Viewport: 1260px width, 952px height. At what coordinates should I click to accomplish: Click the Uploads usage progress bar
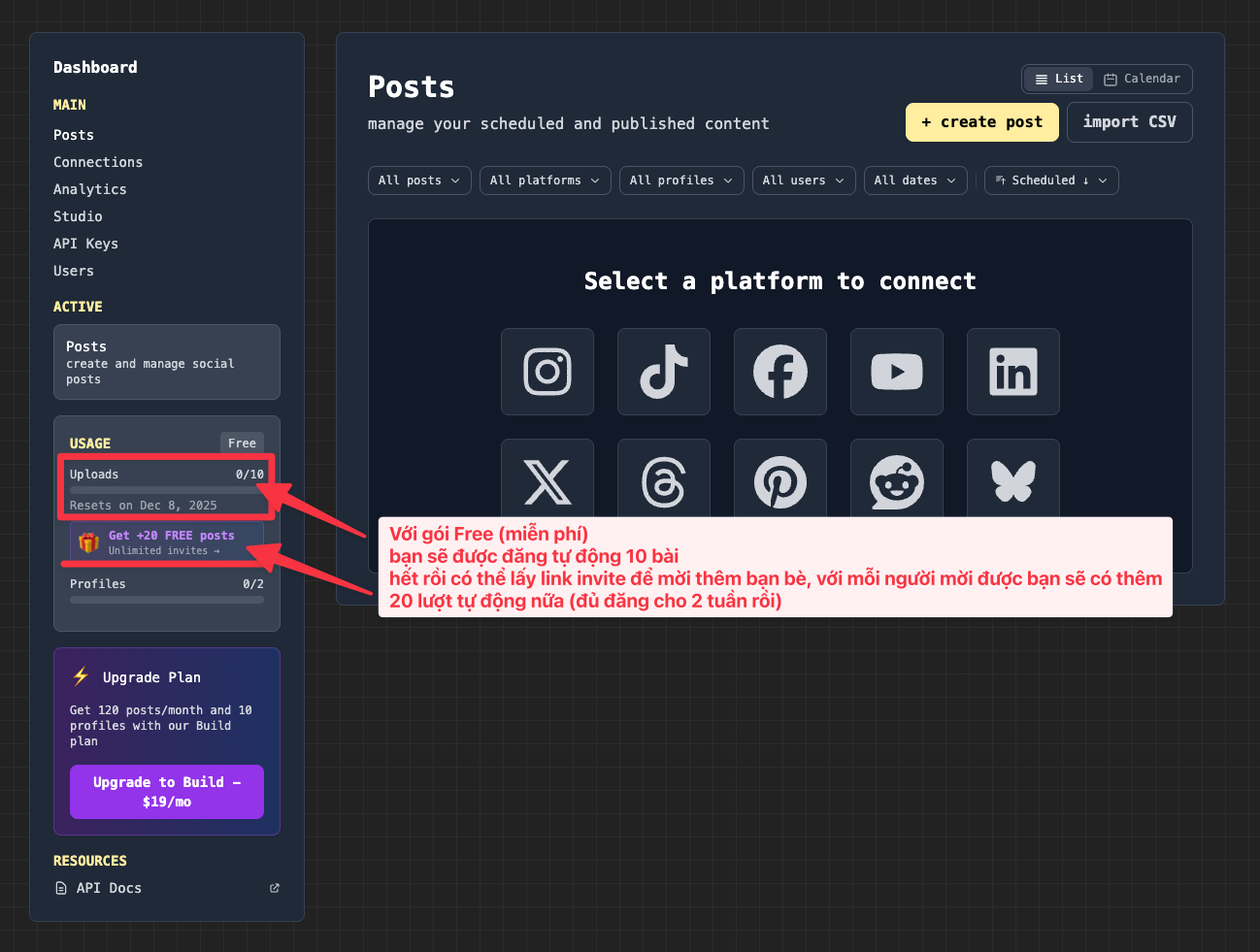pos(166,490)
